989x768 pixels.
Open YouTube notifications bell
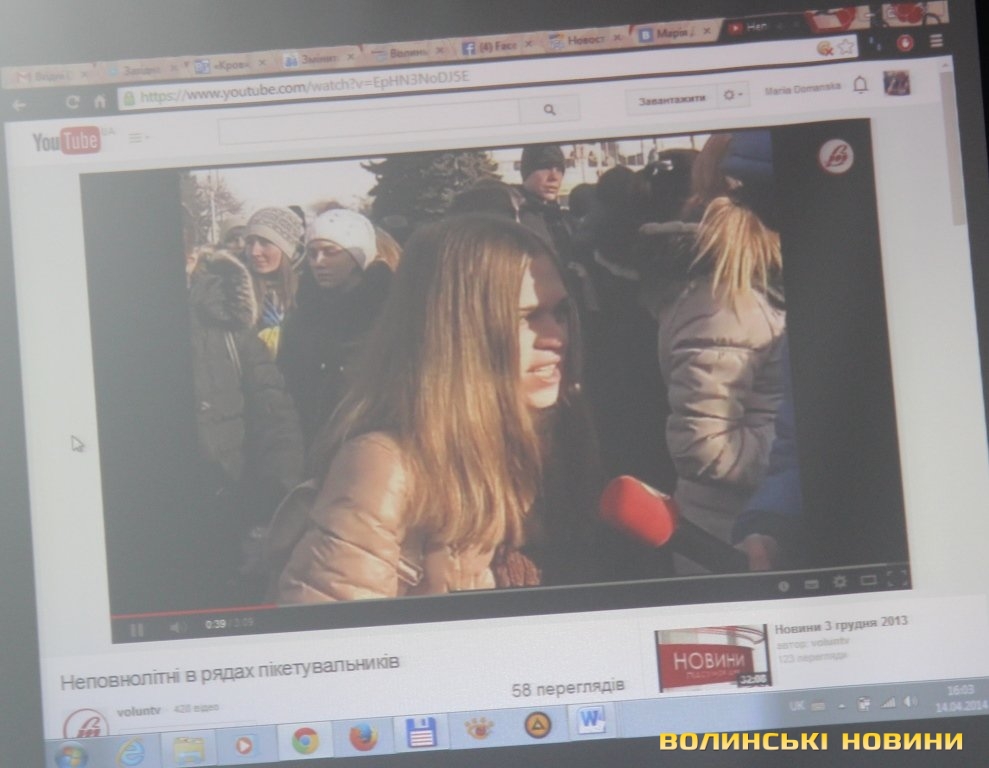[859, 86]
